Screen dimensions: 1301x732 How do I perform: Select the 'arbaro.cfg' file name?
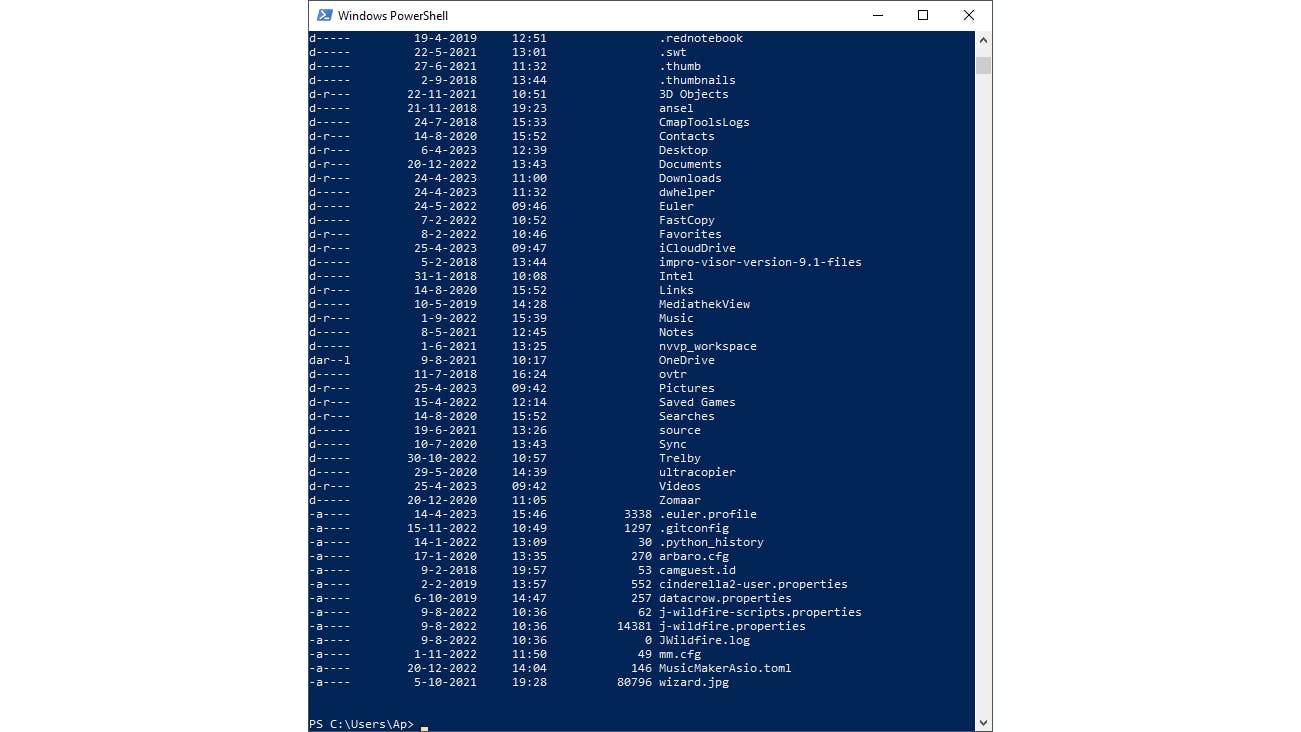point(694,556)
